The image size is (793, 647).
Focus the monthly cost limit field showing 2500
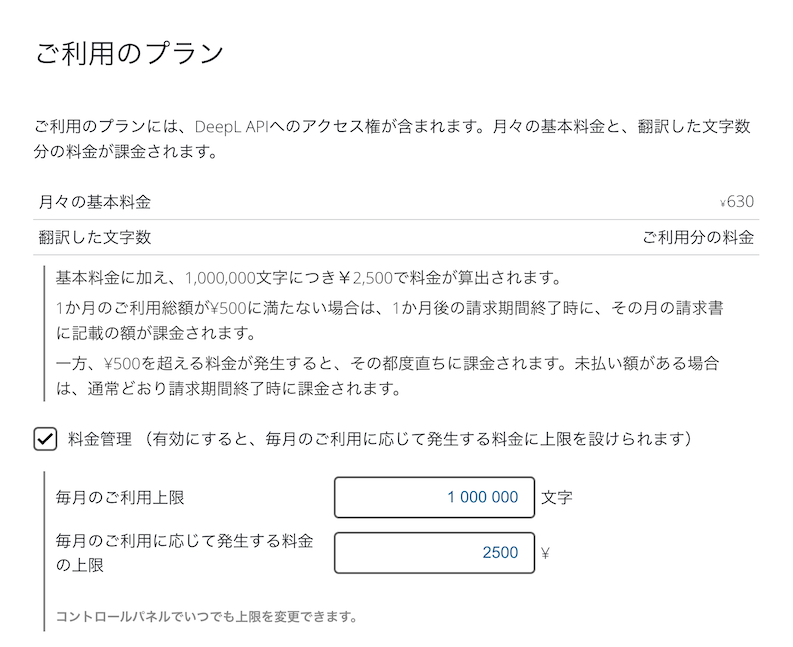434,553
